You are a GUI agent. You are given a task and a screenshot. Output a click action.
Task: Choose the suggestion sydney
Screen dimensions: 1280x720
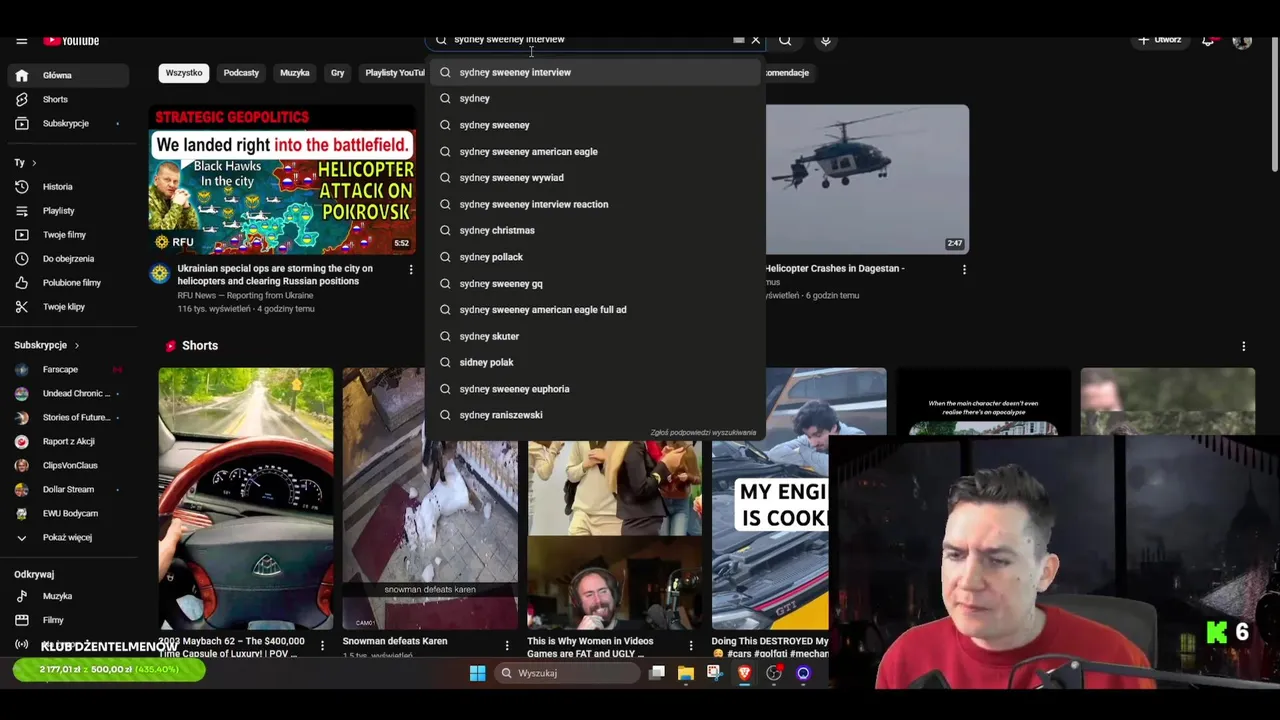coord(596,98)
